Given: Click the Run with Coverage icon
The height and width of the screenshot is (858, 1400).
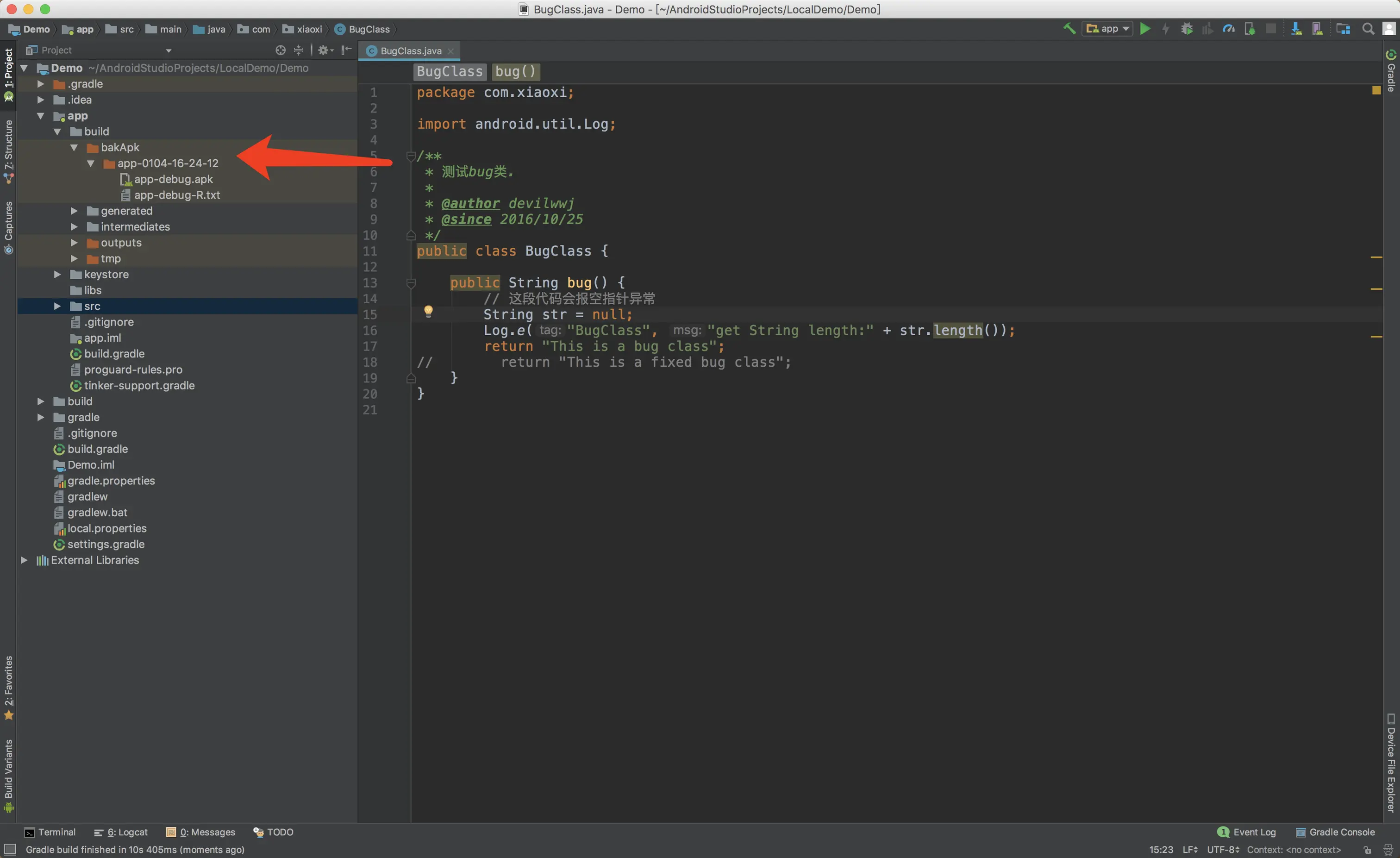Looking at the screenshot, I should coord(1207,28).
